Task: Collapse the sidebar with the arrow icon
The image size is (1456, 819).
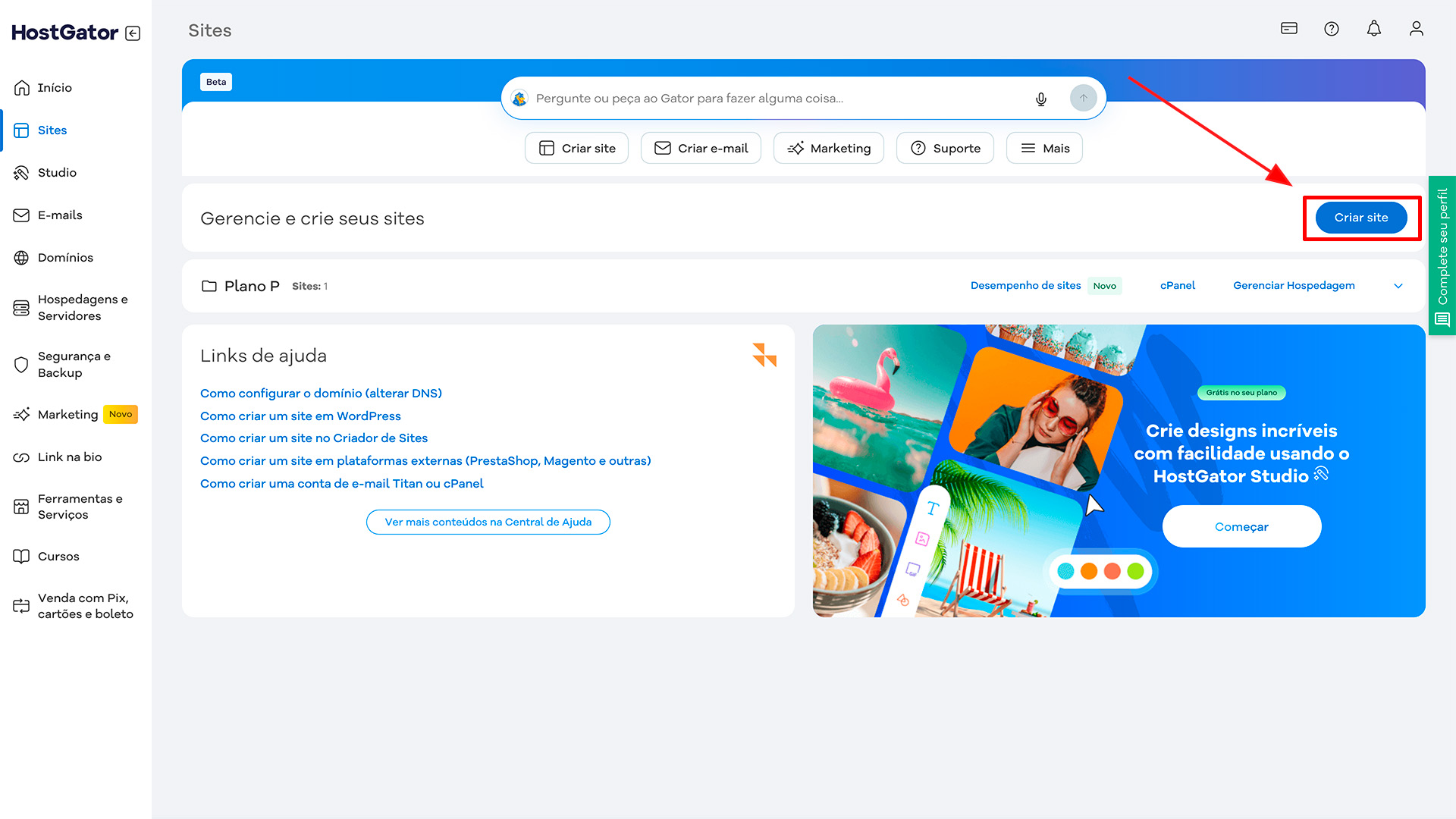Action: click(x=133, y=33)
